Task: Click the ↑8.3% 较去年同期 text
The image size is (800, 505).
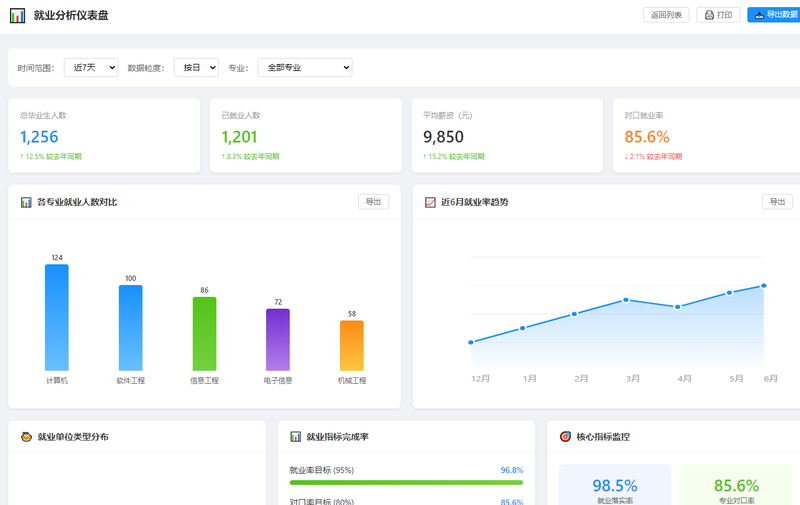Action: 250,157
